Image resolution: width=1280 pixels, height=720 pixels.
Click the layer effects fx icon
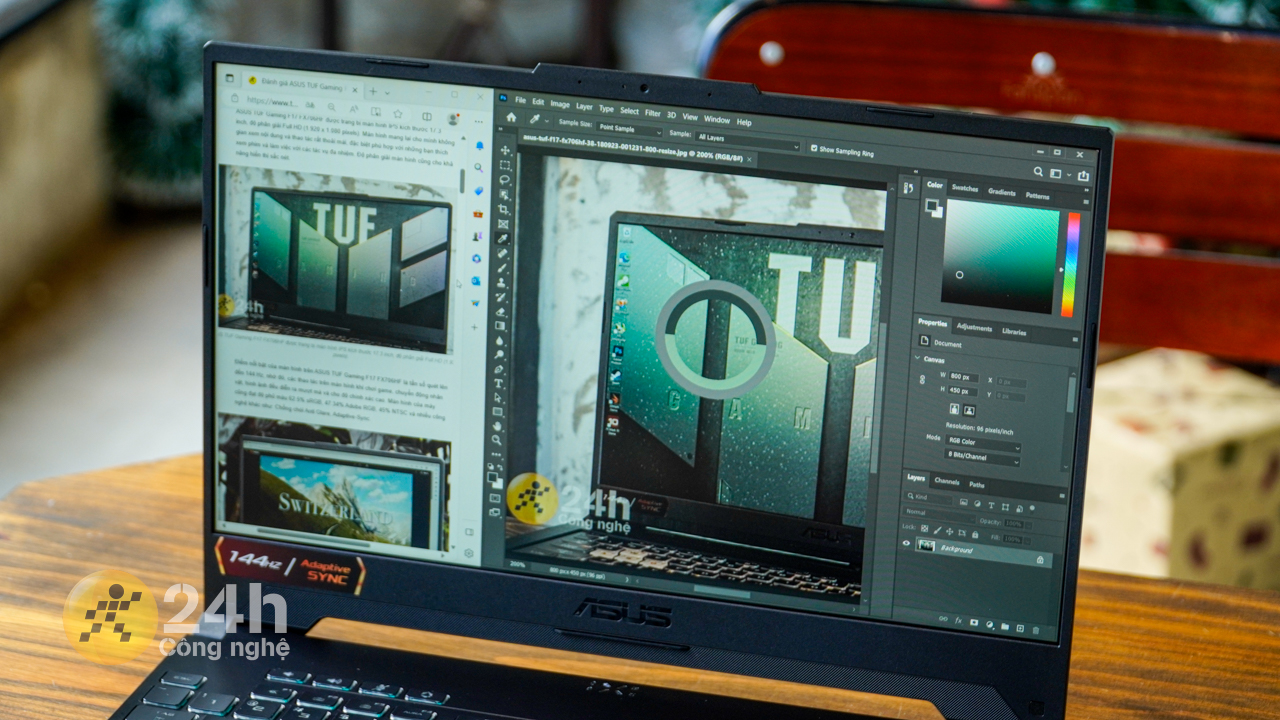(x=958, y=621)
